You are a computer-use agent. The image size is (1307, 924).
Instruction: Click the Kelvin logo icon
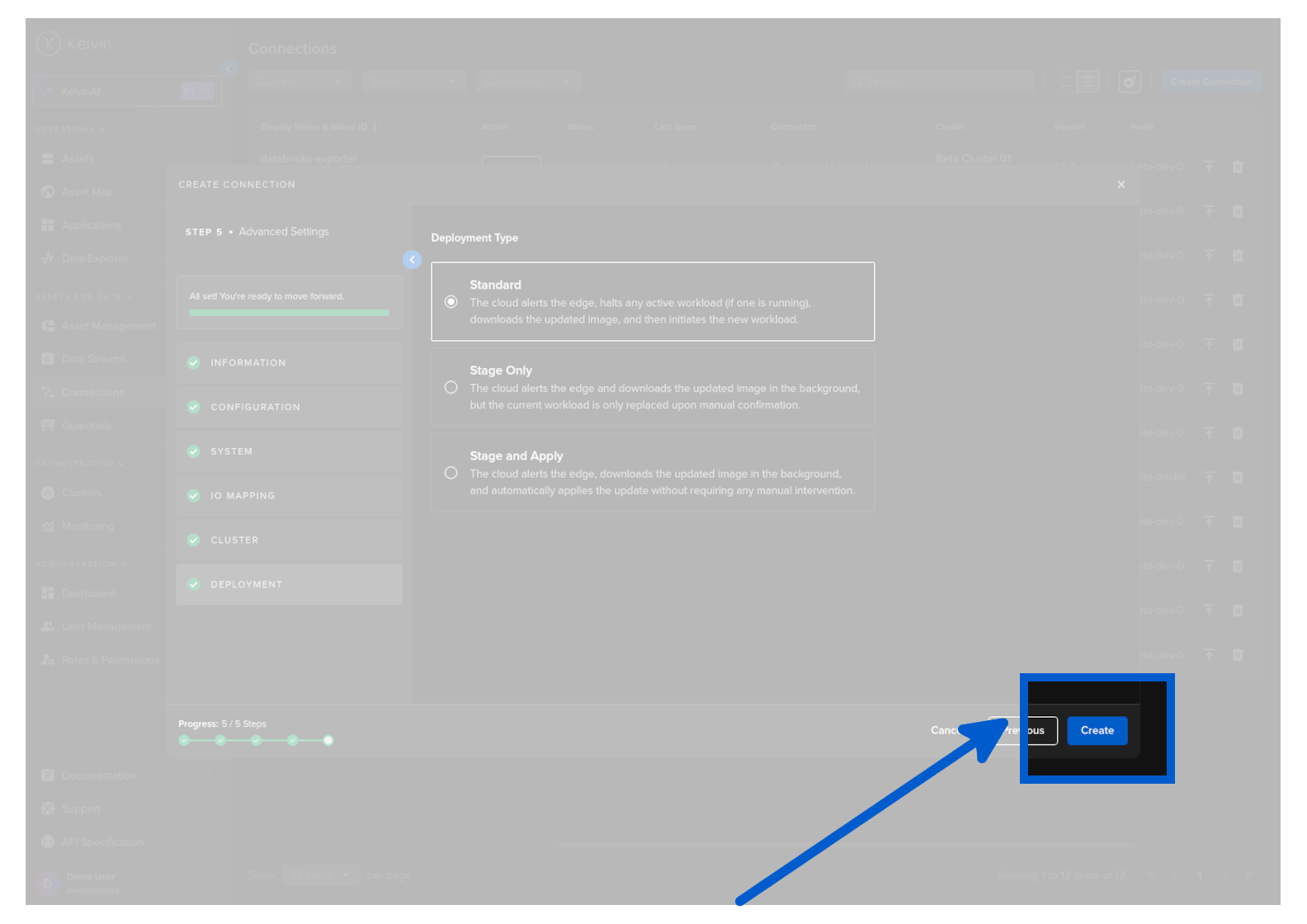click(x=49, y=44)
